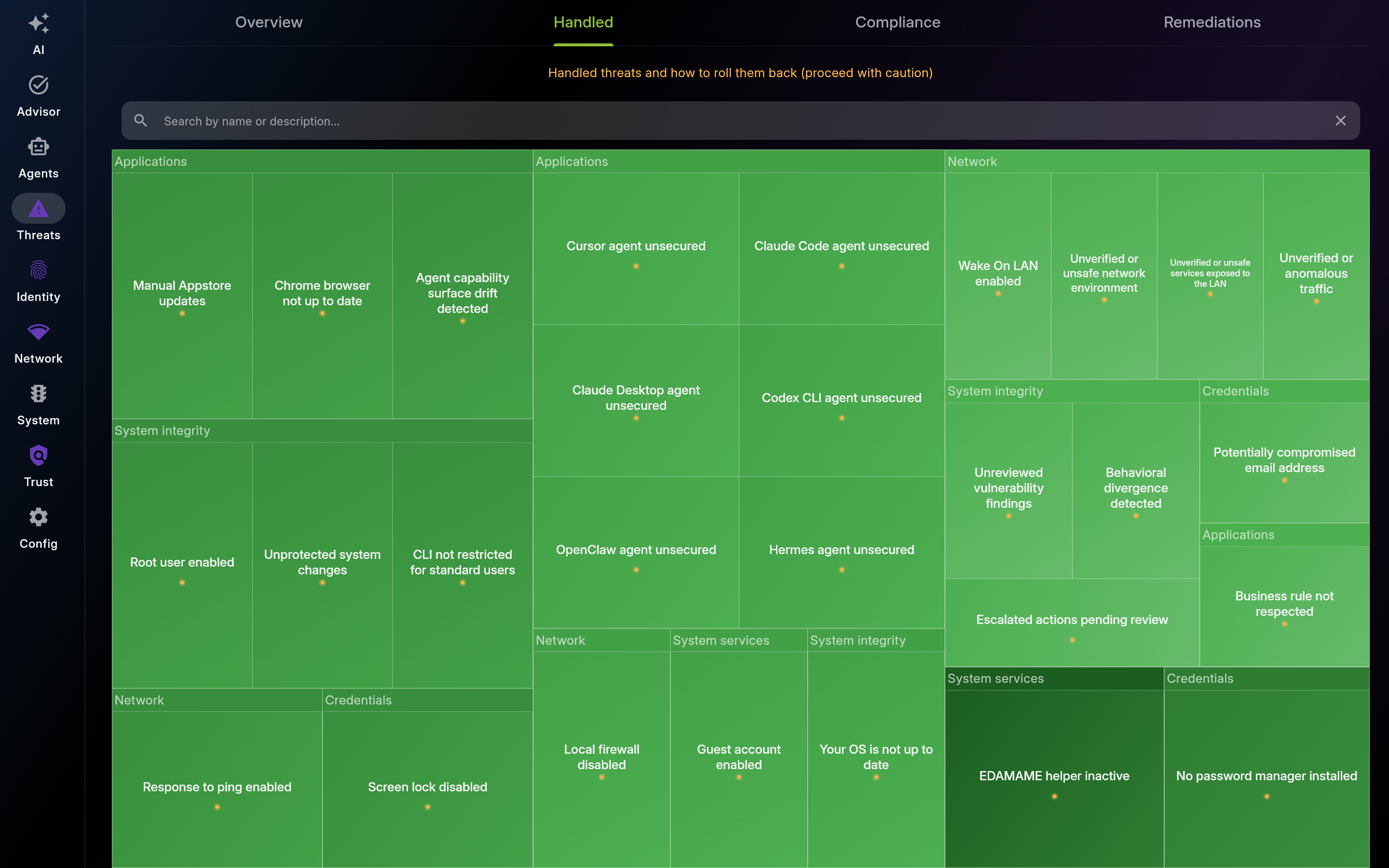Select the Handled tab
The width and height of the screenshot is (1389, 868).
tap(583, 22)
